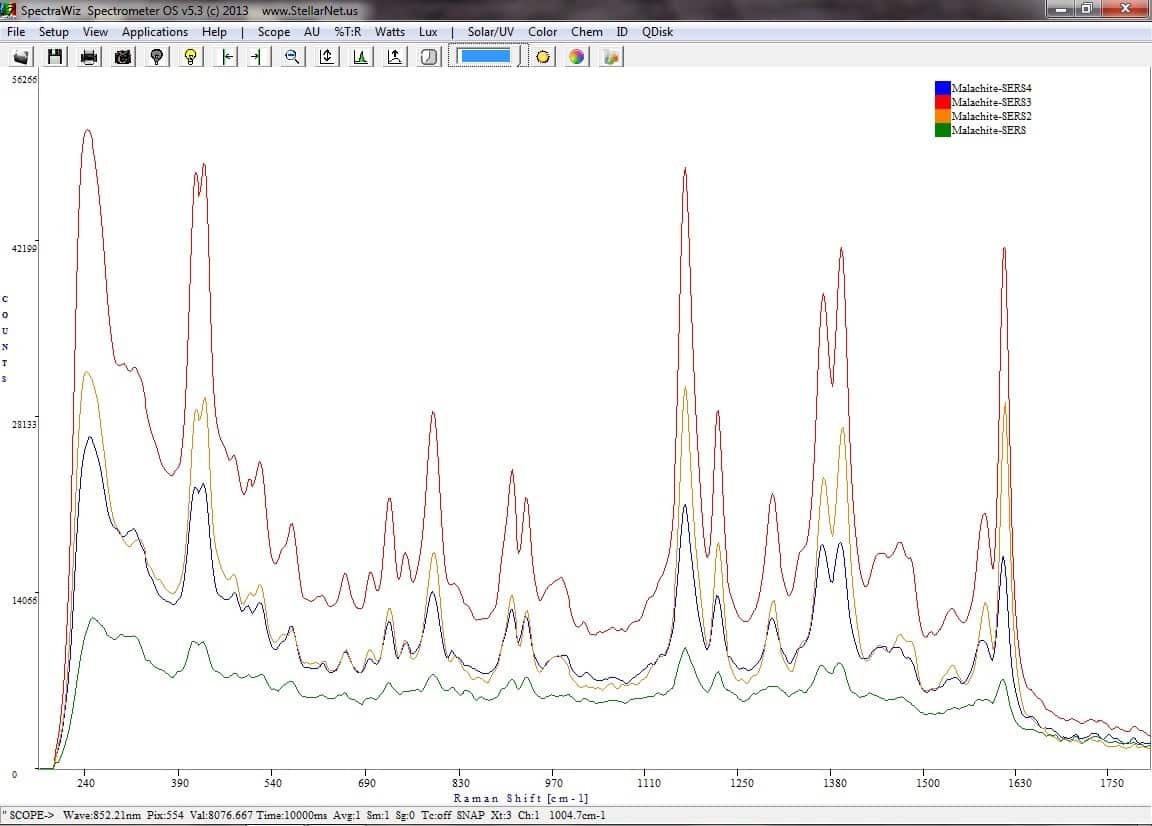Click the Val:8076.667 status bar entry
The width and height of the screenshot is (1152, 826).
221,815
